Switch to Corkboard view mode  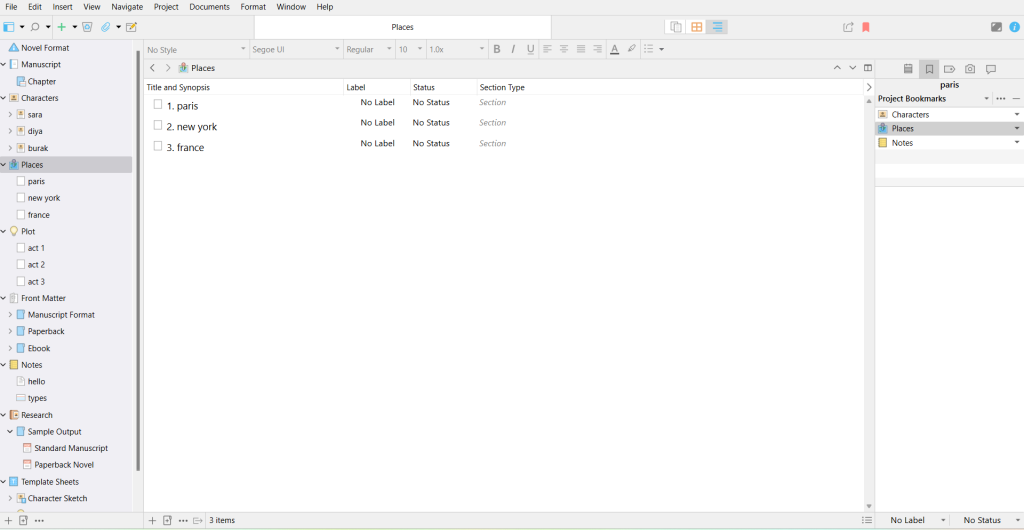pos(697,27)
